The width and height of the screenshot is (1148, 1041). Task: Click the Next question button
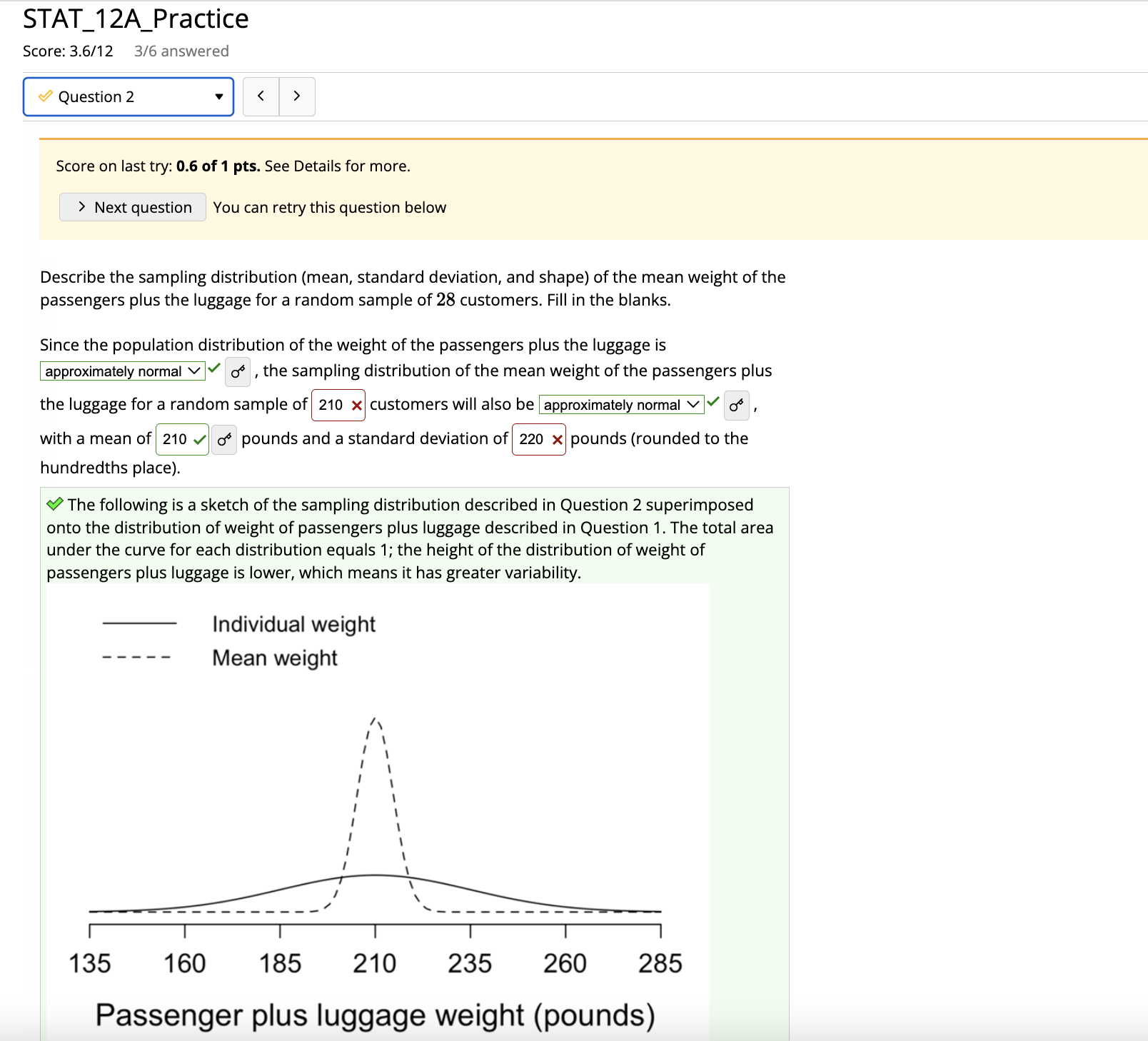[x=132, y=207]
